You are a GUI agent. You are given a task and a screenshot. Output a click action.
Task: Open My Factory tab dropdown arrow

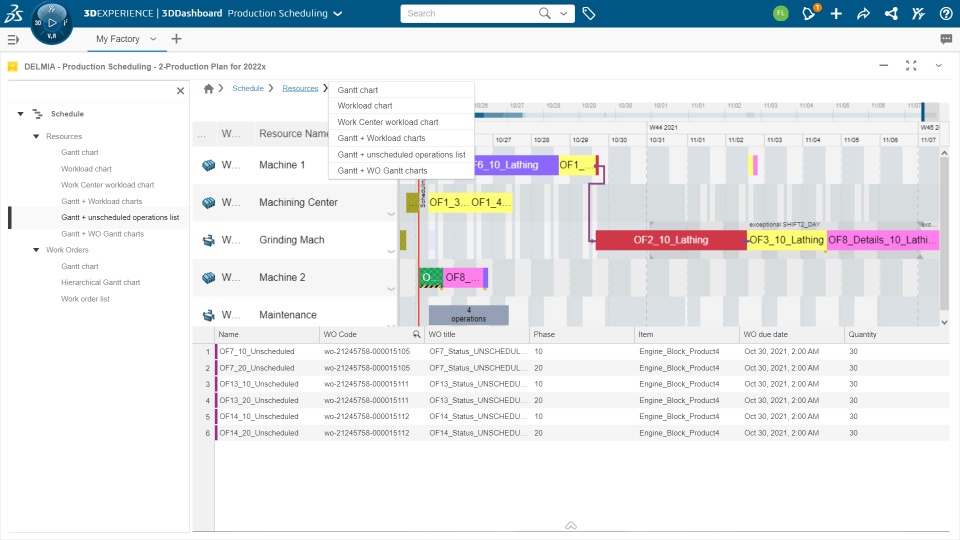(153, 39)
